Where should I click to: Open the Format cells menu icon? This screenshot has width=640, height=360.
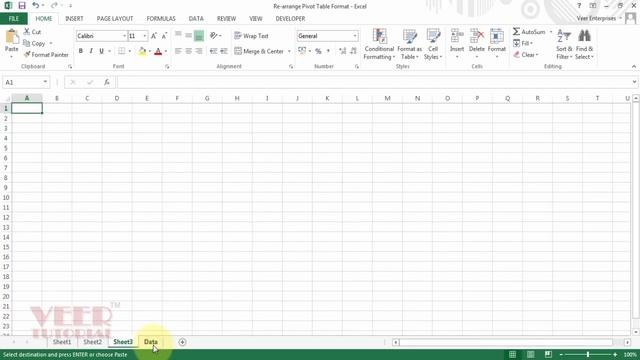pos(497,36)
